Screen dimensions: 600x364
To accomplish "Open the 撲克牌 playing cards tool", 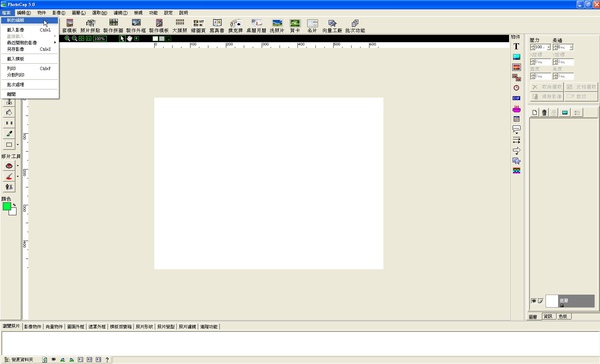I will (235, 26).
